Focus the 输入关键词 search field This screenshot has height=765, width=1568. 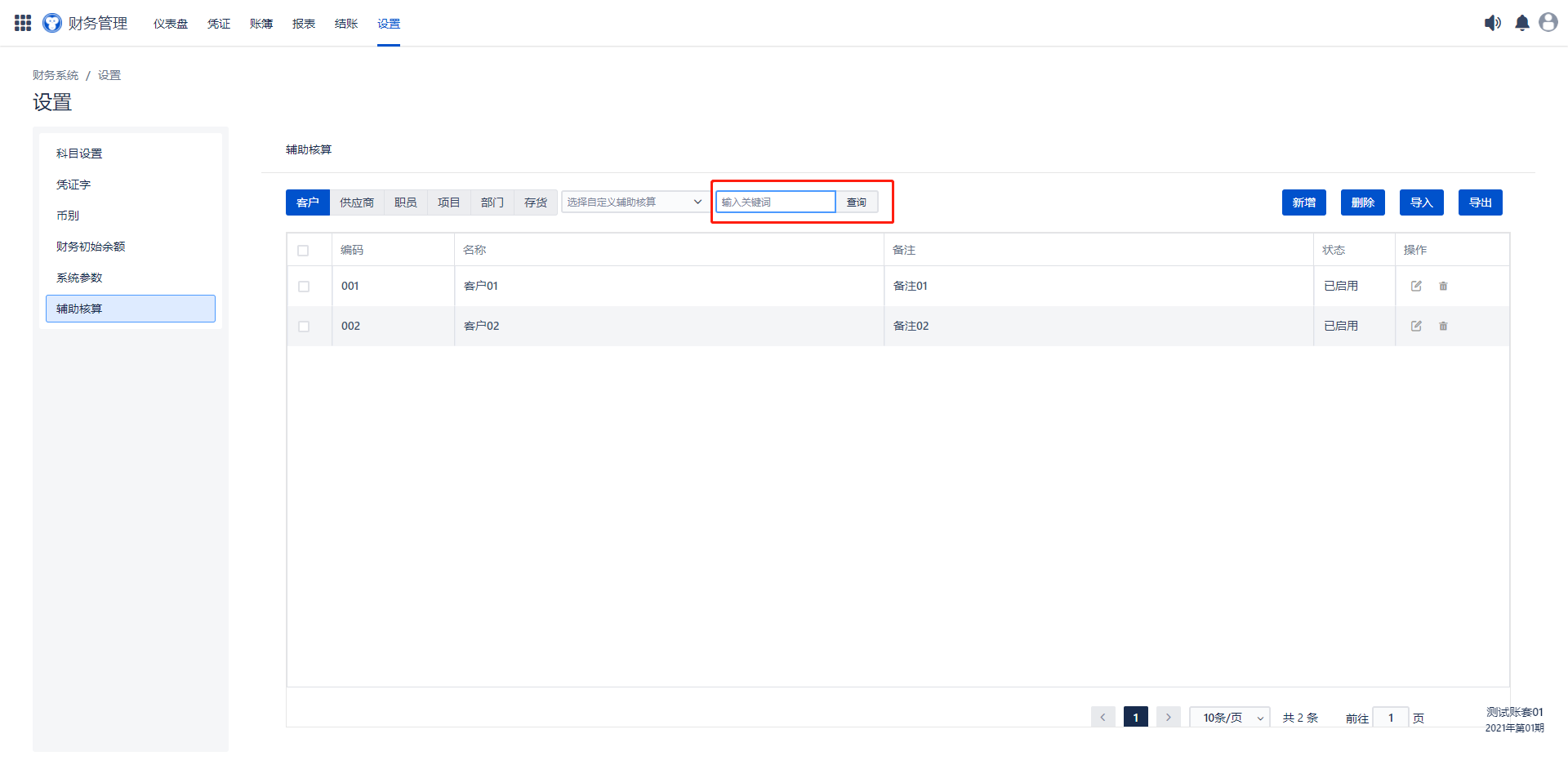tap(776, 202)
